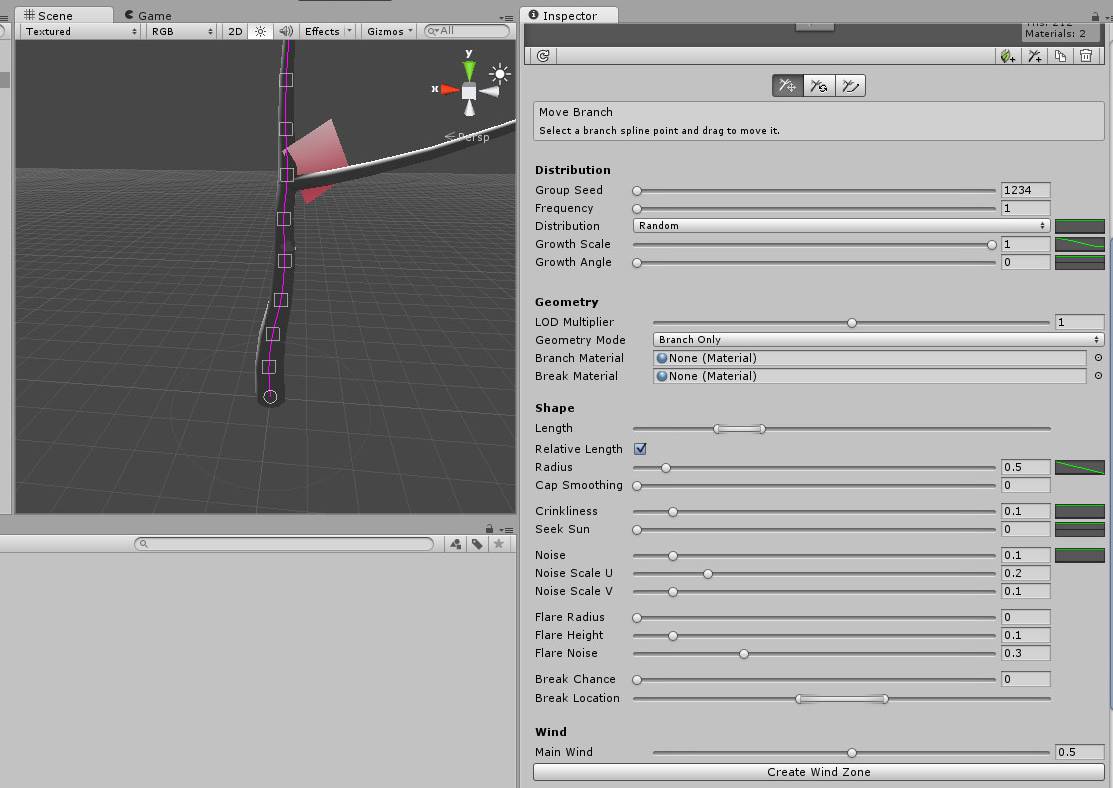Image resolution: width=1113 pixels, height=788 pixels.
Task: Toggle scene lighting sun button
Action: click(260, 31)
